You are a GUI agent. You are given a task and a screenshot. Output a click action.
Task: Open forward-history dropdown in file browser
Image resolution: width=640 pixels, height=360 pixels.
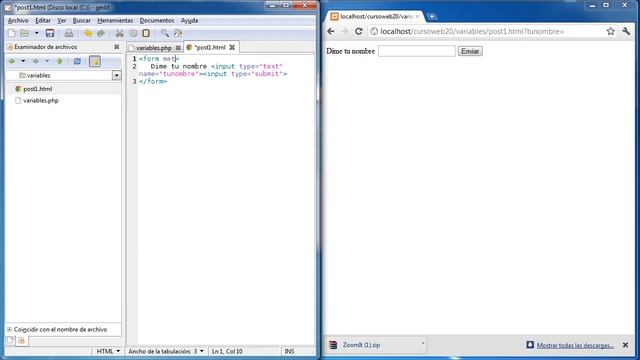tap(47, 61)
